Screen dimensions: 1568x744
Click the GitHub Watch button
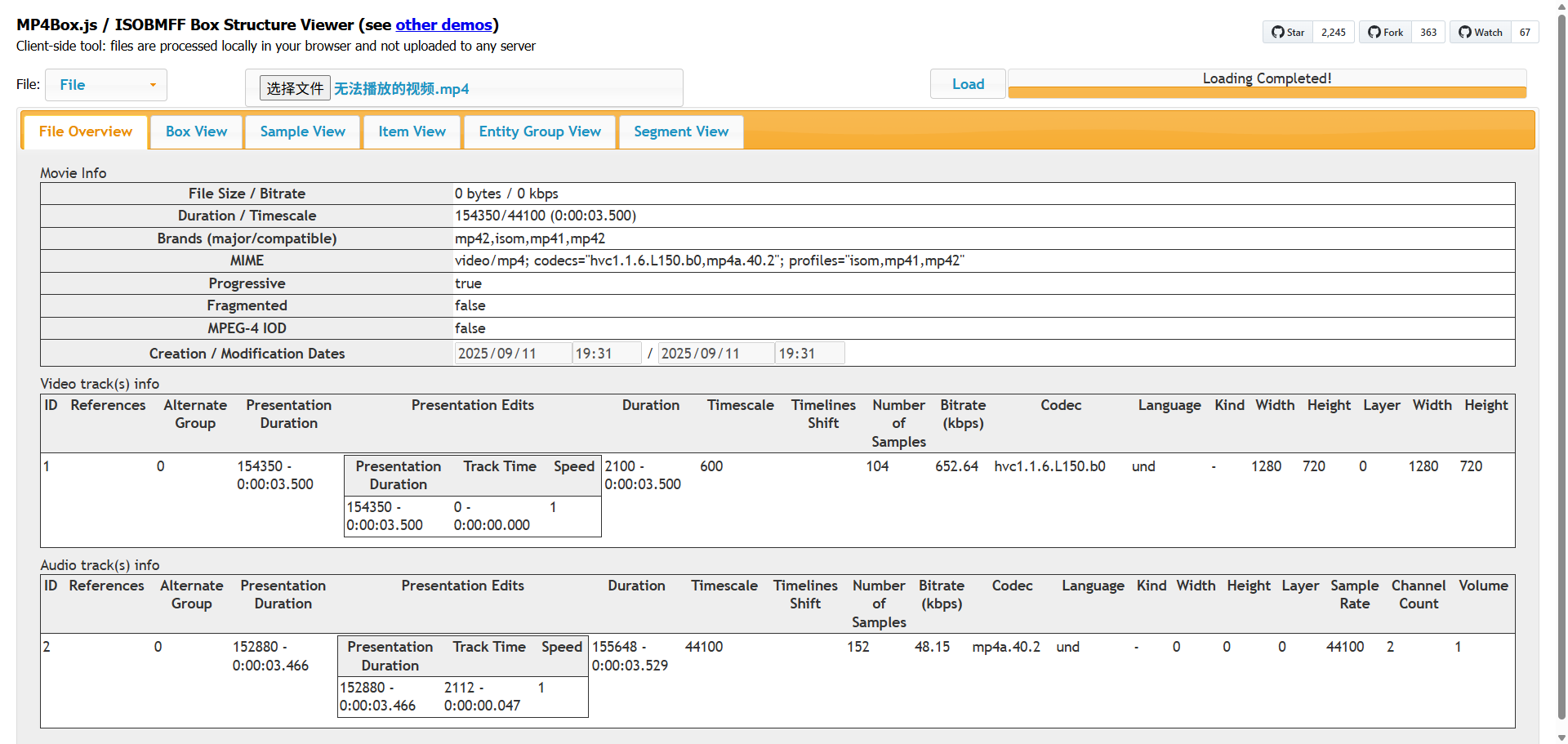click(x=1481, y=33)
